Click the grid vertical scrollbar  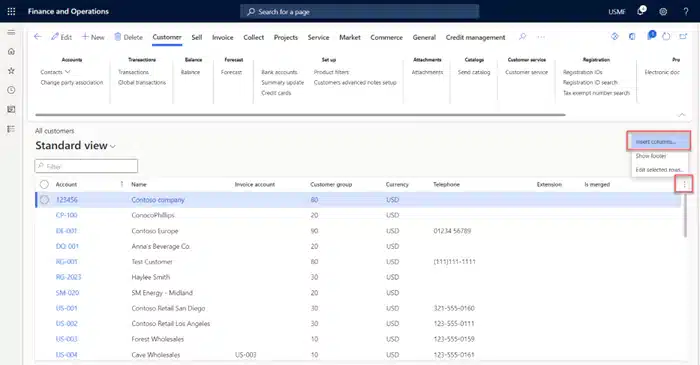(685, 216)
